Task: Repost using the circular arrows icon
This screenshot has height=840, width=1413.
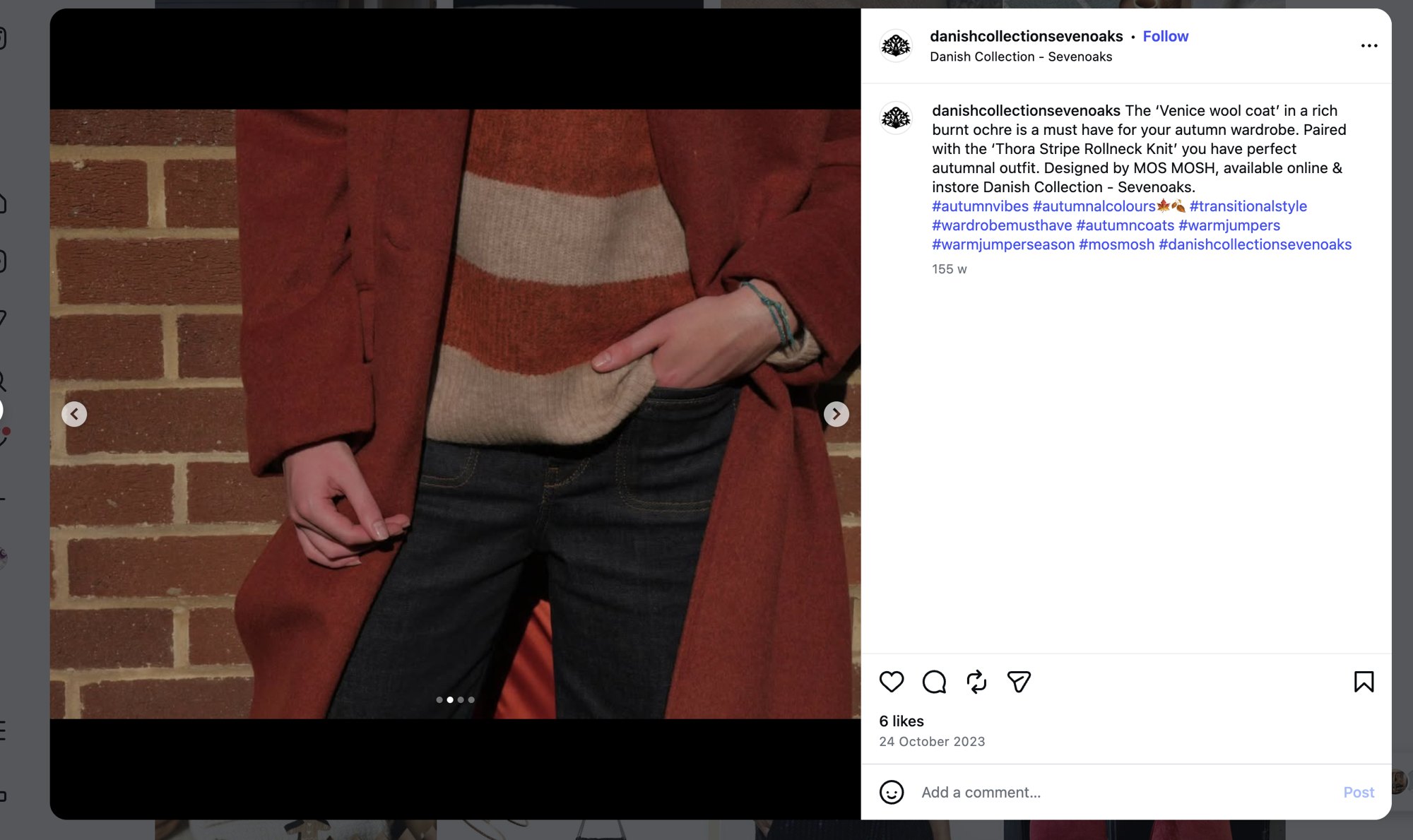Action: point(976,682)
